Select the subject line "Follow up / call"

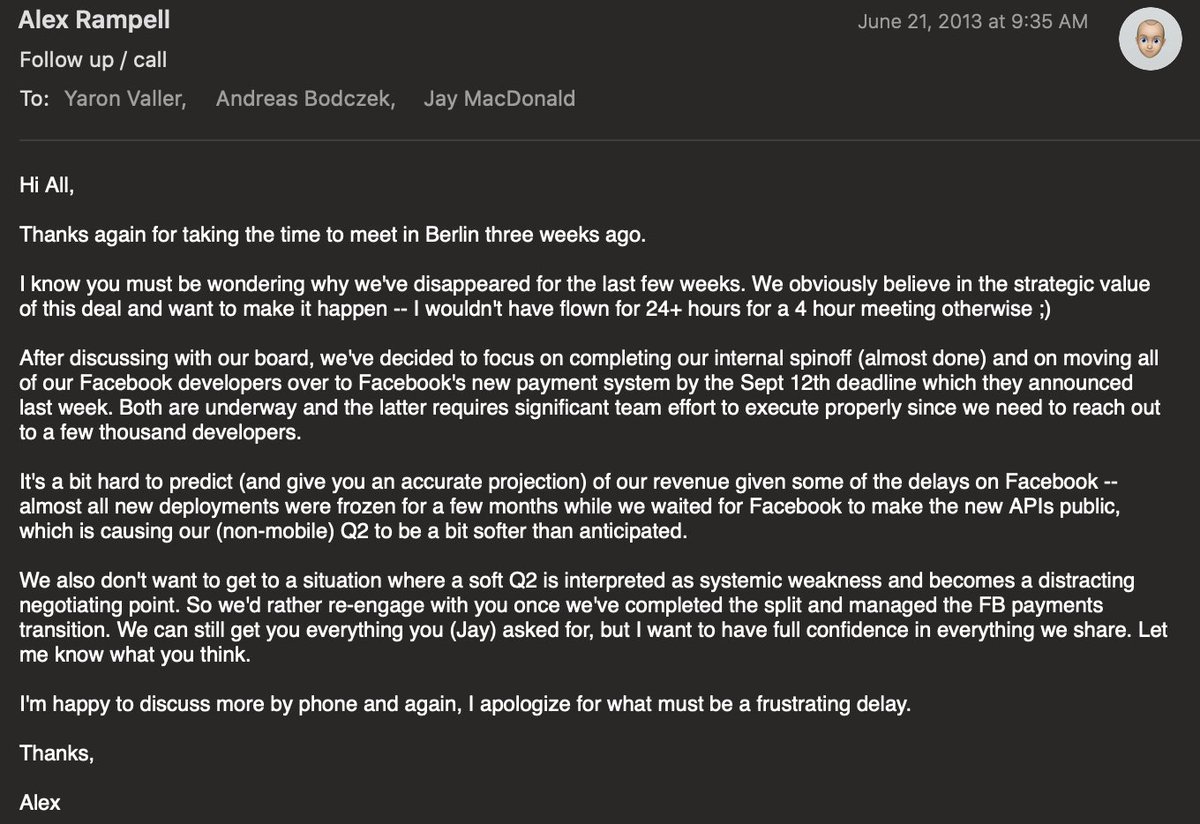pyautogui.click(x=93, y=60)
